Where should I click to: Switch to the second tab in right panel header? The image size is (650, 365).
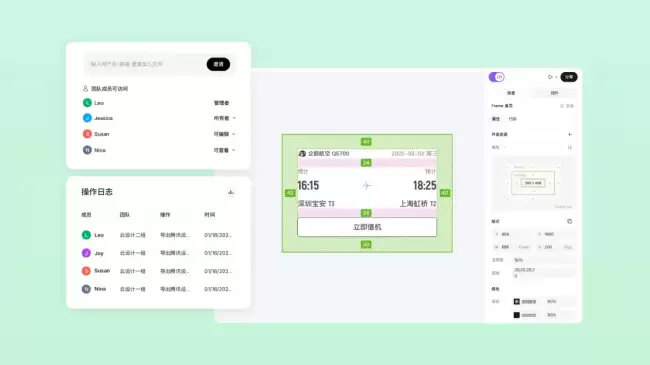(554, 93)
